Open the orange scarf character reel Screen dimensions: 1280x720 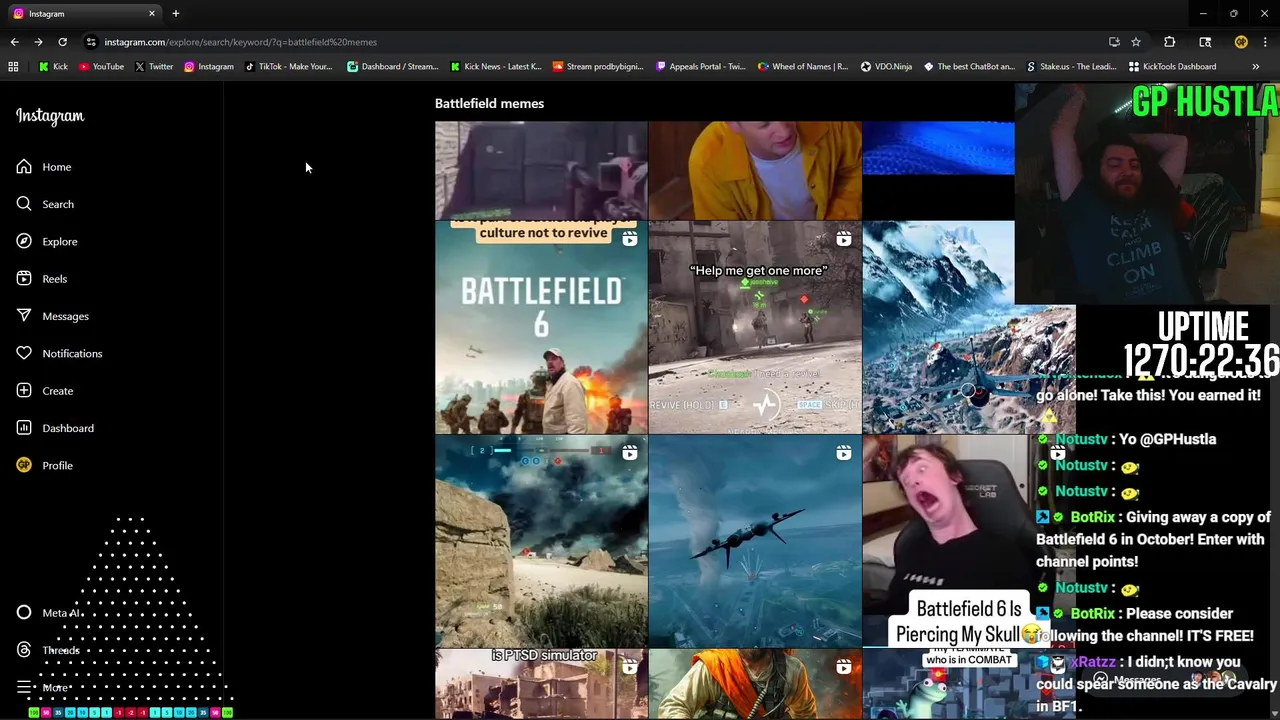(755, 684)
